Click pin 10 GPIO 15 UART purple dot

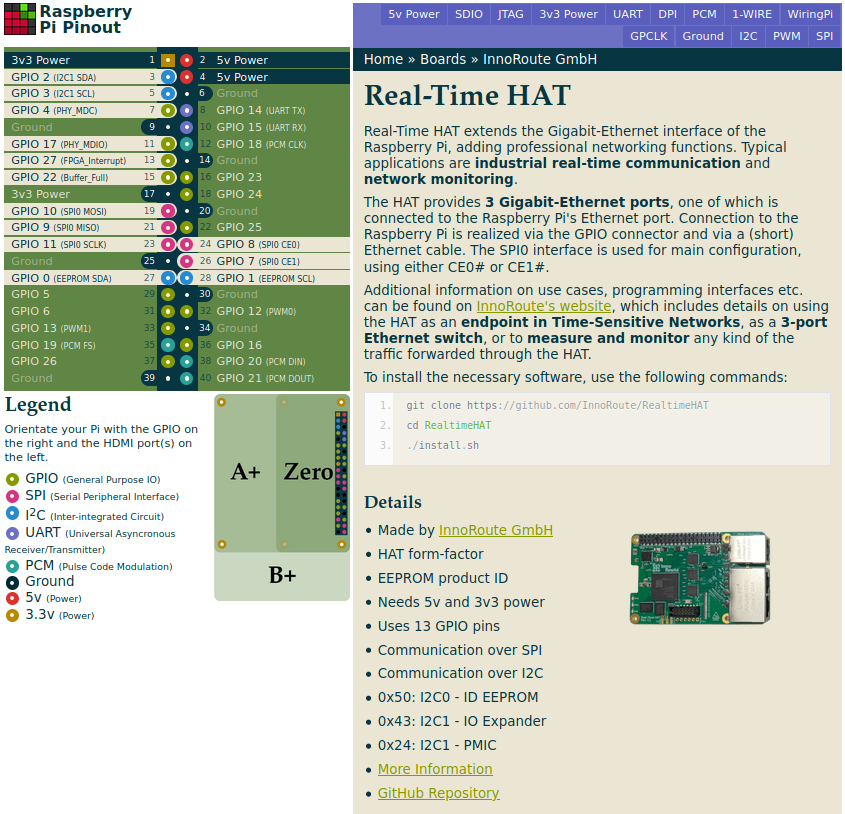pyautogui.click(x=186, y=127)
